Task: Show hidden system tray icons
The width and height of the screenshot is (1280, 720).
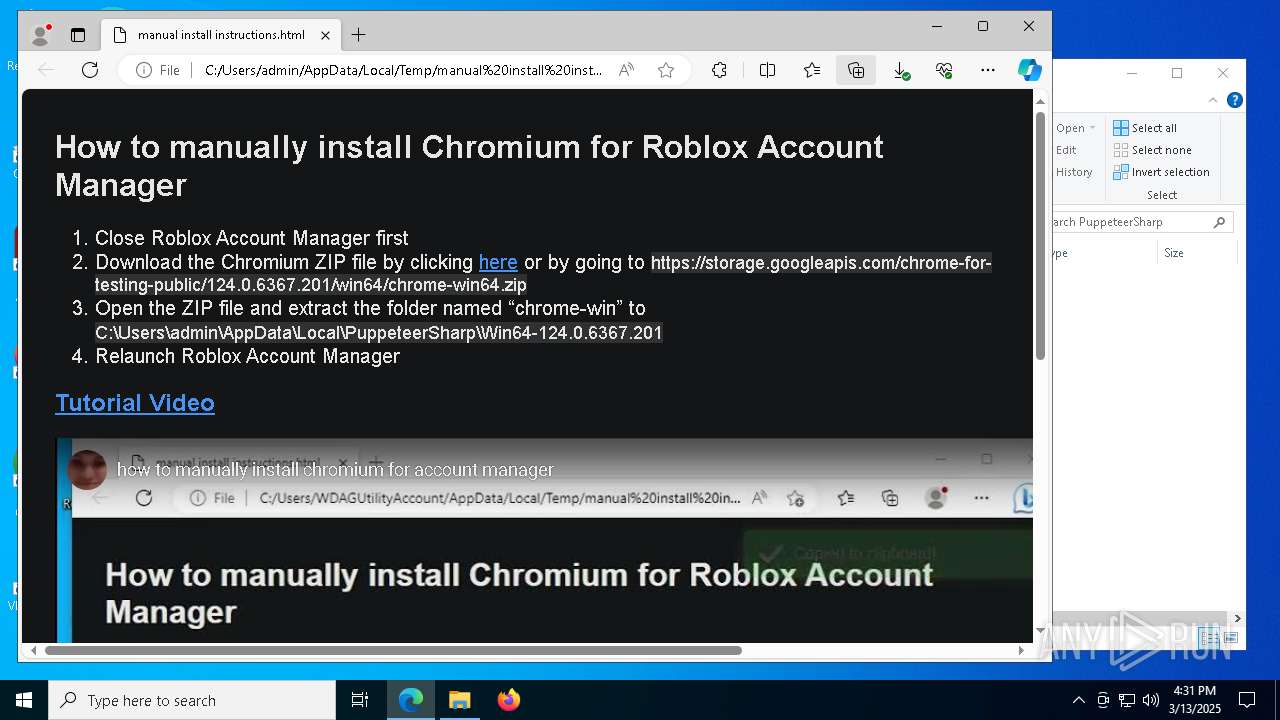Action: (x=1078, y=700)
